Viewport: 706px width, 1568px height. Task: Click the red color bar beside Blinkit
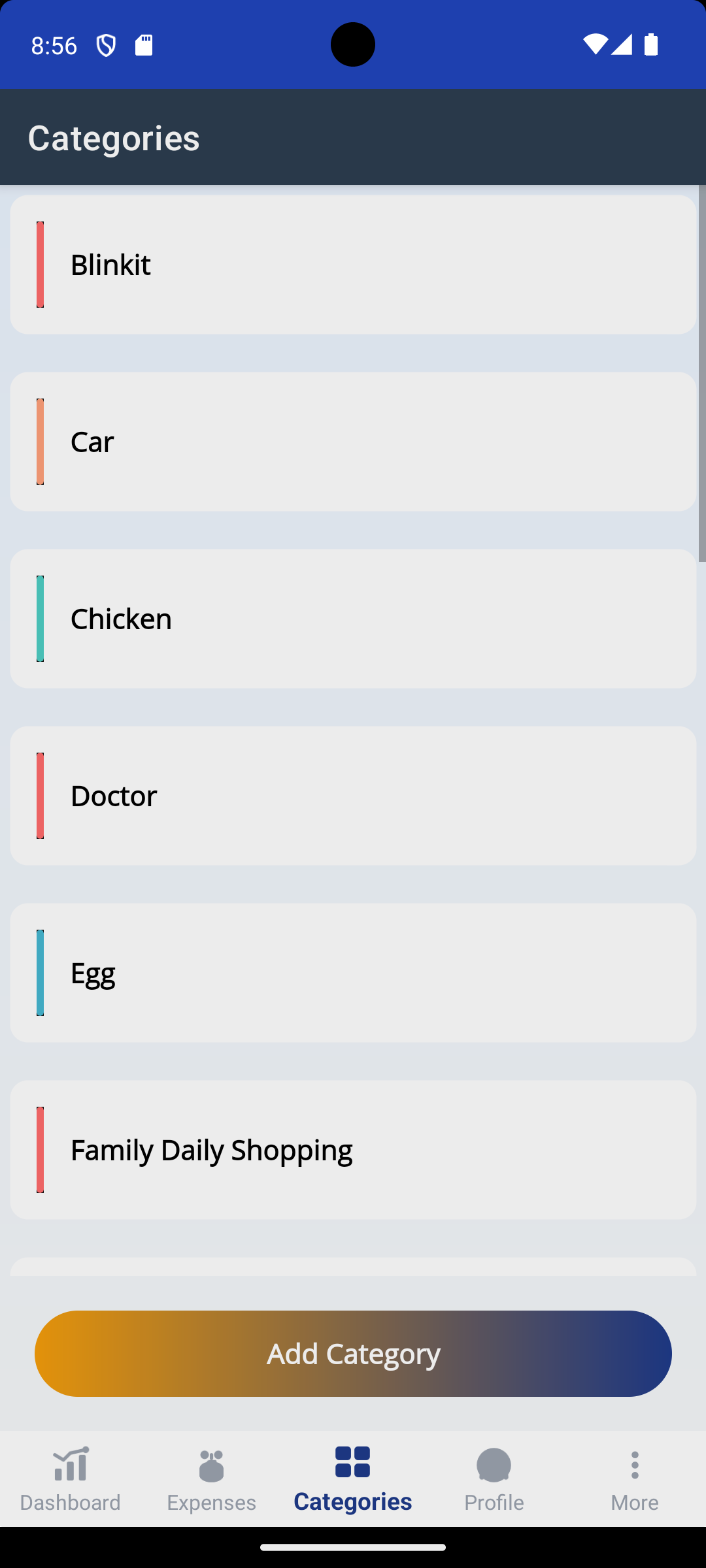coord(40,265)
